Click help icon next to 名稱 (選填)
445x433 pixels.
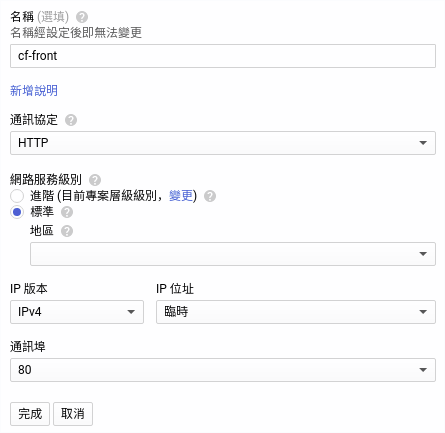pos(82,17)
